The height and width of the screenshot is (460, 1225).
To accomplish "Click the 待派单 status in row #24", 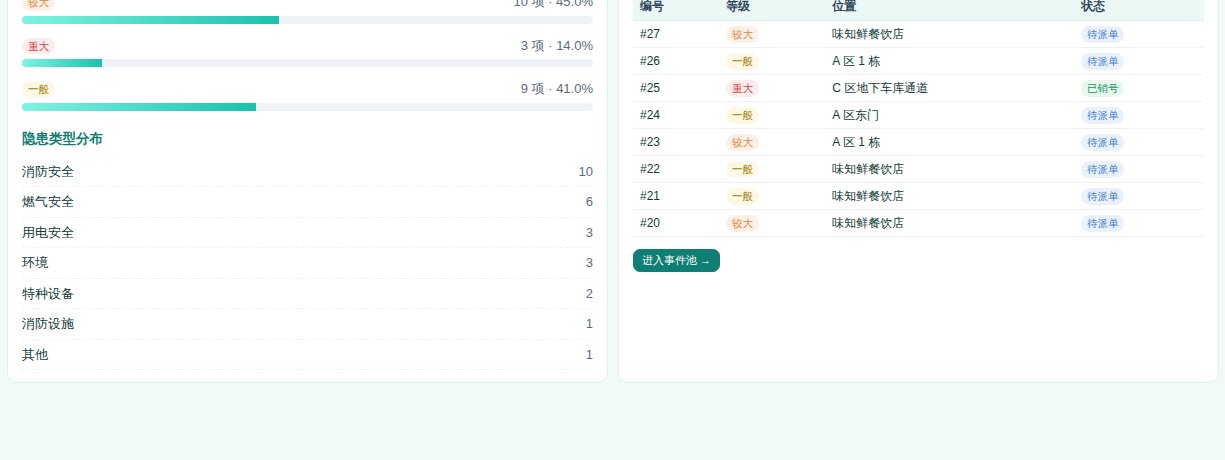I will tap(1102, 115).
